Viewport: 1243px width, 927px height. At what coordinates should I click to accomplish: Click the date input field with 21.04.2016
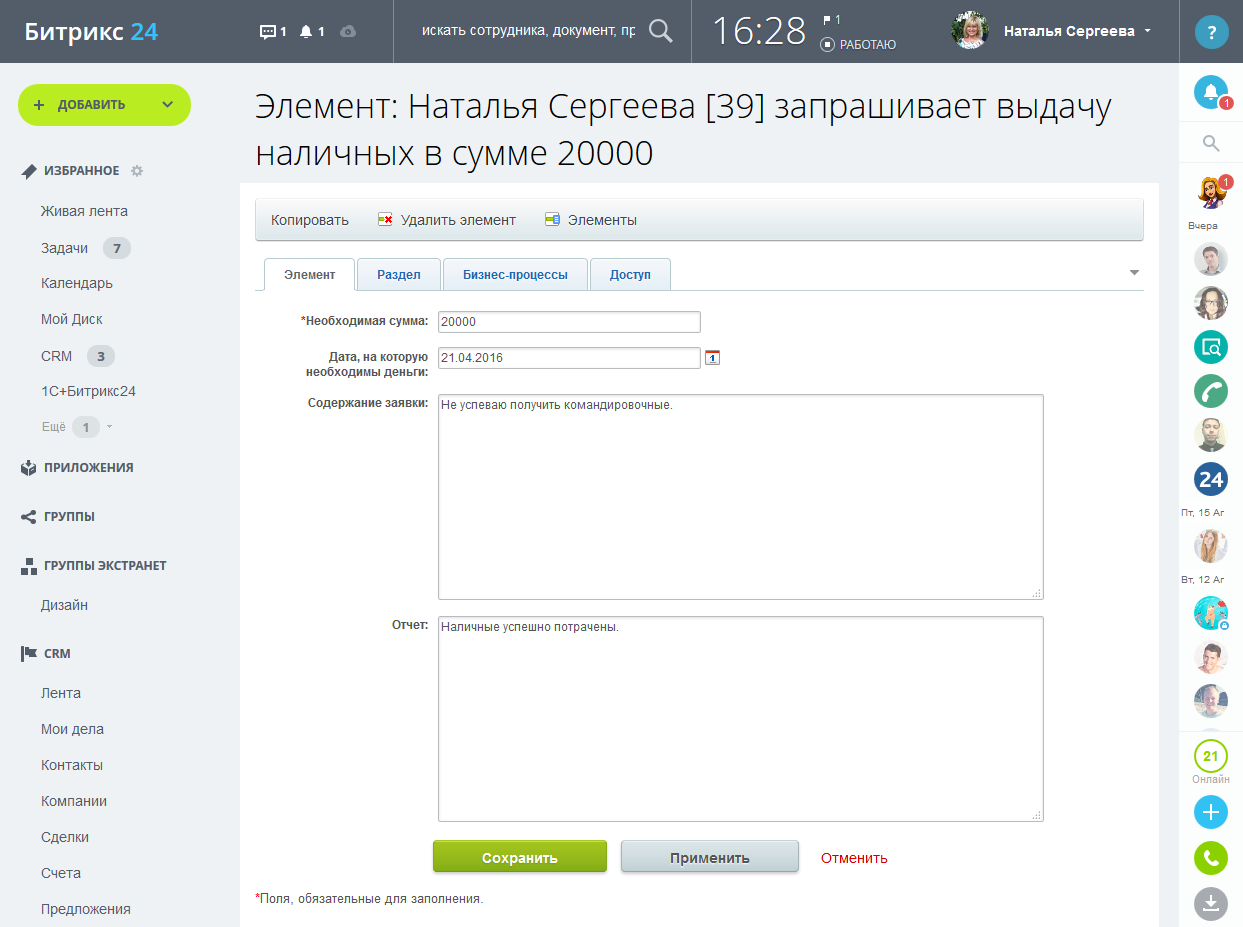coord(569,358)
